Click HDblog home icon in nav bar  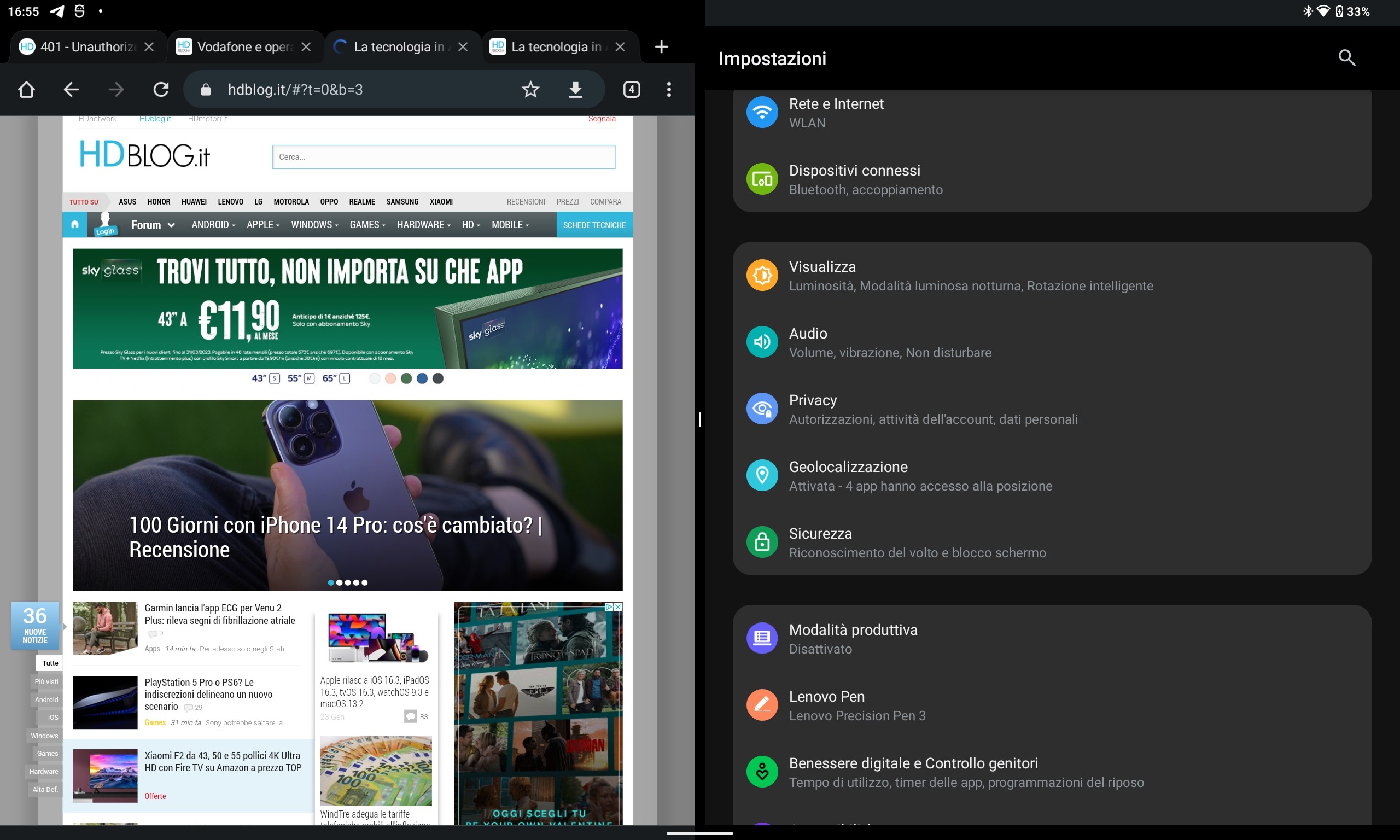pos(75,225)
